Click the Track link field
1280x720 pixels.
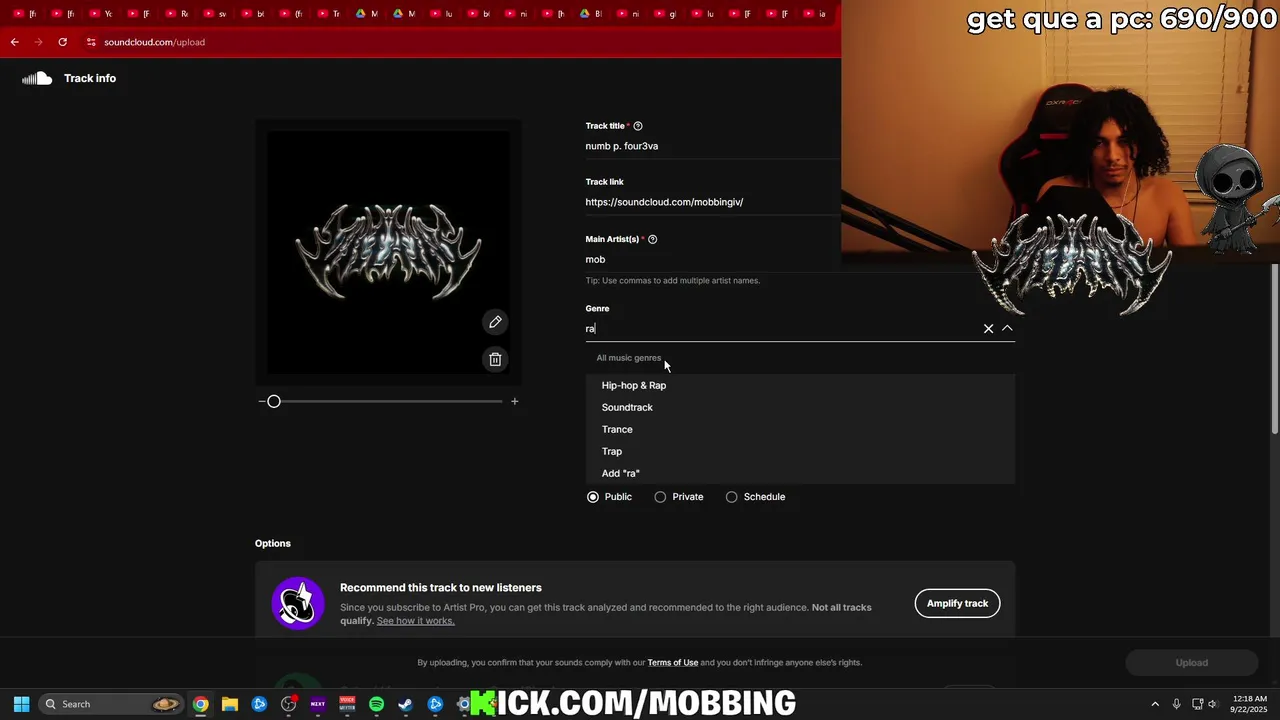click(712, 202)
